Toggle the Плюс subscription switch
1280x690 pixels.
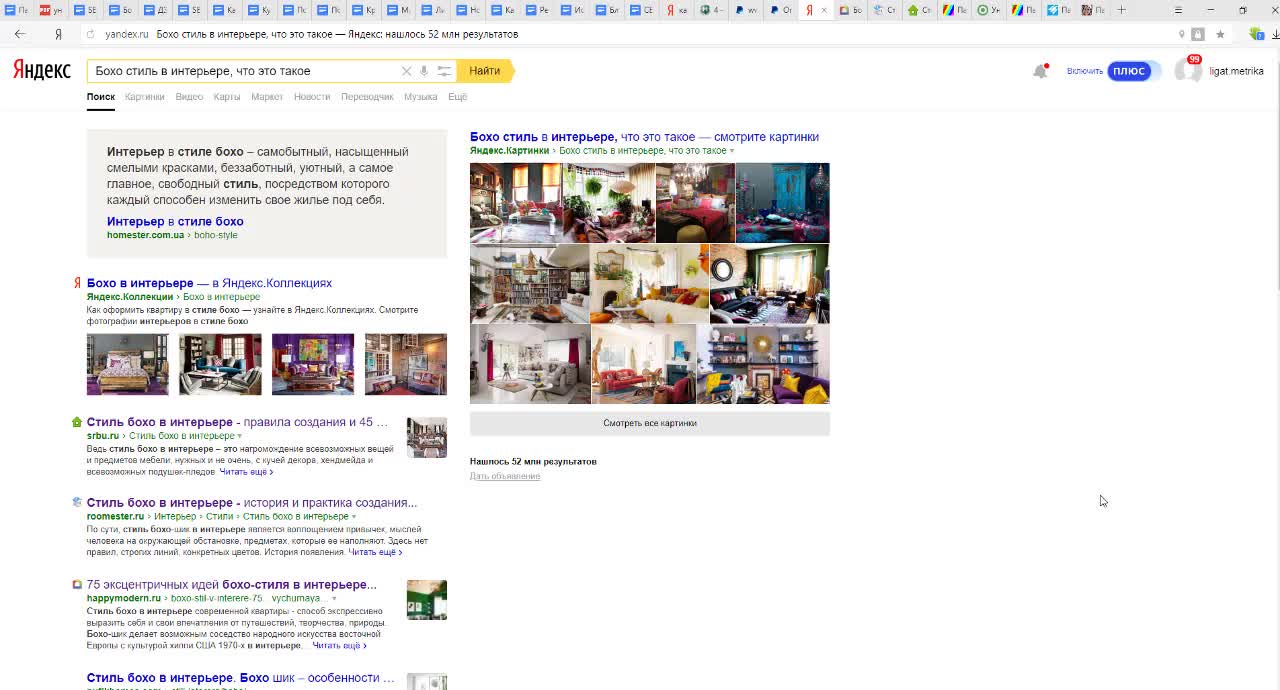pos(1134,71)
